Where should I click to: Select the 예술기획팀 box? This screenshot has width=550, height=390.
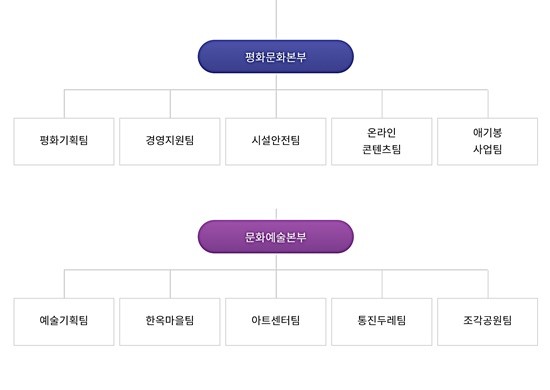coord(64,322)
